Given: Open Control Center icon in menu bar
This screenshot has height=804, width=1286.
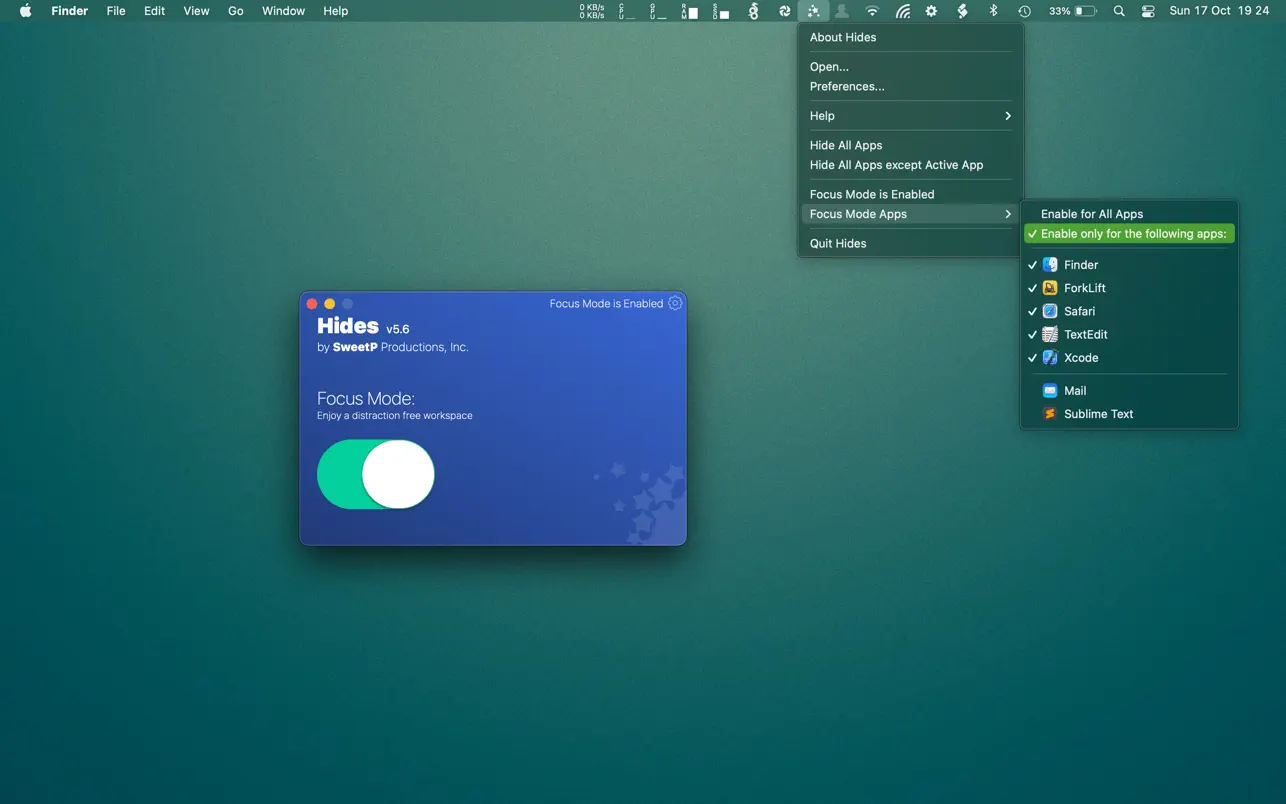Looking at the screenshot, I should 1148,11.
